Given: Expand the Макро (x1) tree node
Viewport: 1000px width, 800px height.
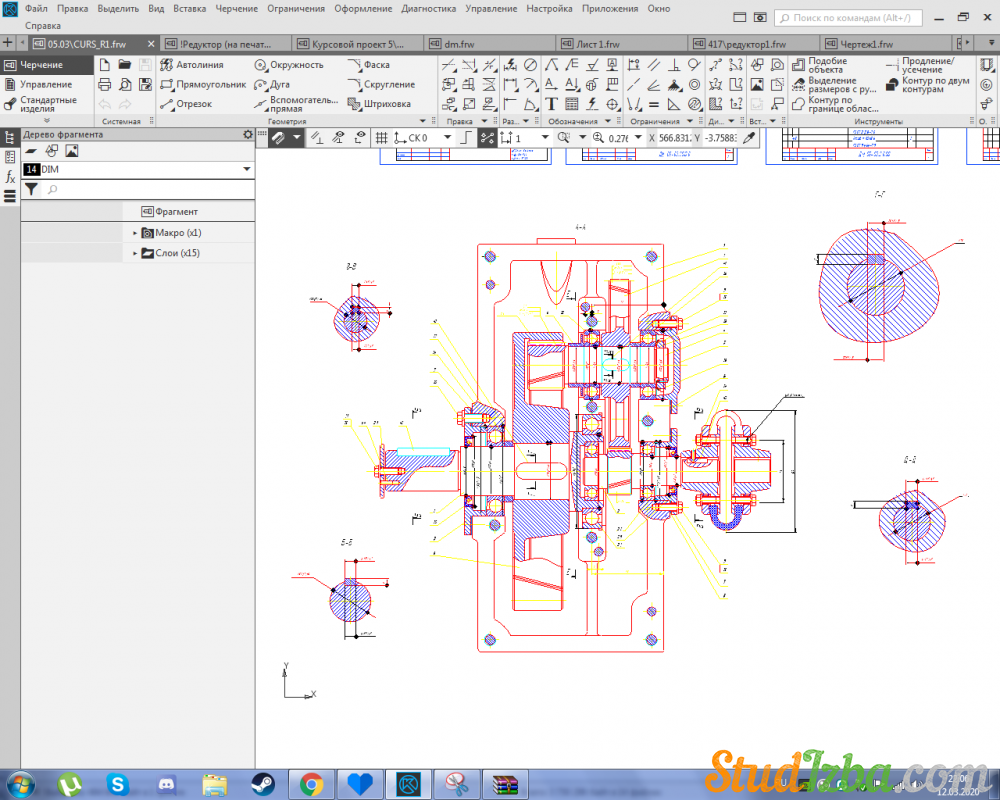Looking at the screenshot, I should (x=135, y=233).
